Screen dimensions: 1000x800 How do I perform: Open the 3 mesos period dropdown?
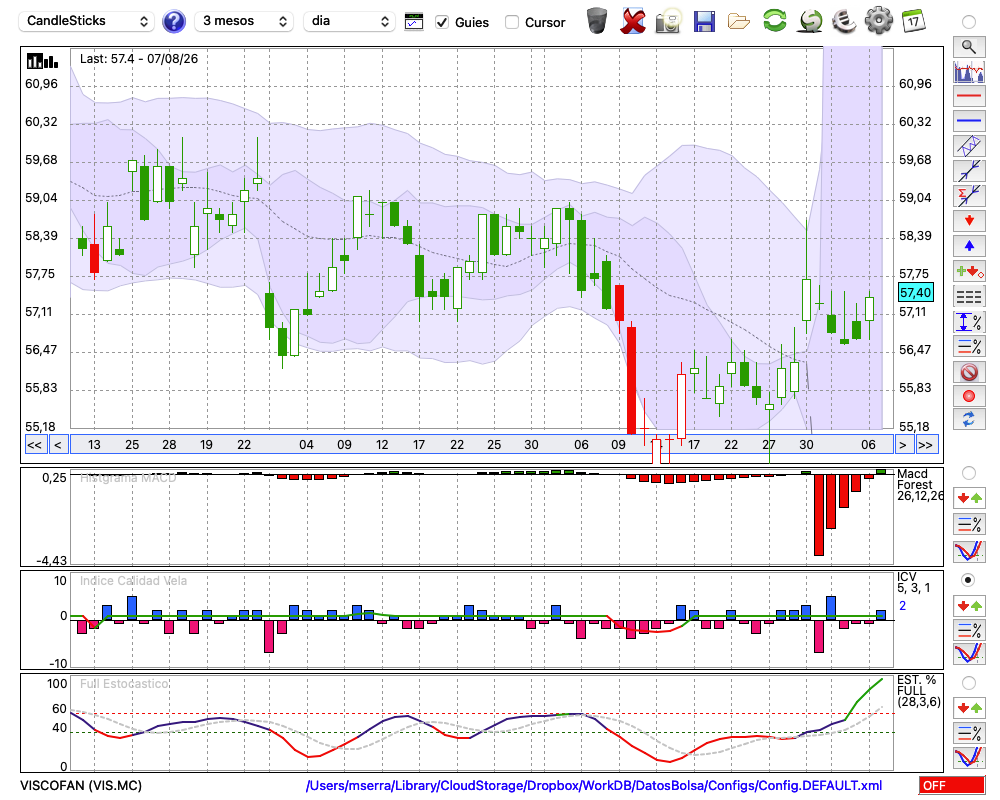(x=244, y=21)
